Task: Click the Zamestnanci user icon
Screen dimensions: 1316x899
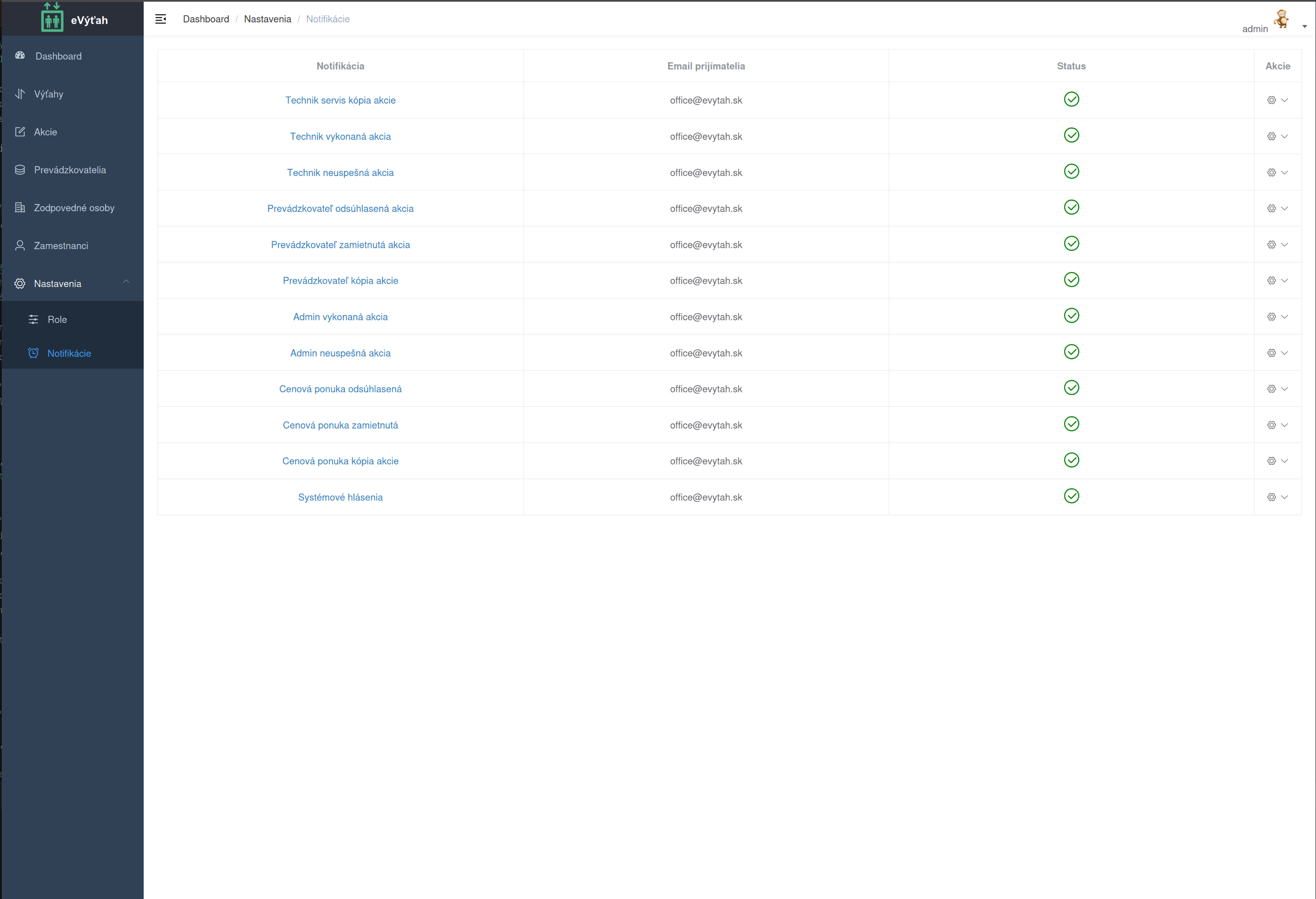Action: [x=20, y=246]
